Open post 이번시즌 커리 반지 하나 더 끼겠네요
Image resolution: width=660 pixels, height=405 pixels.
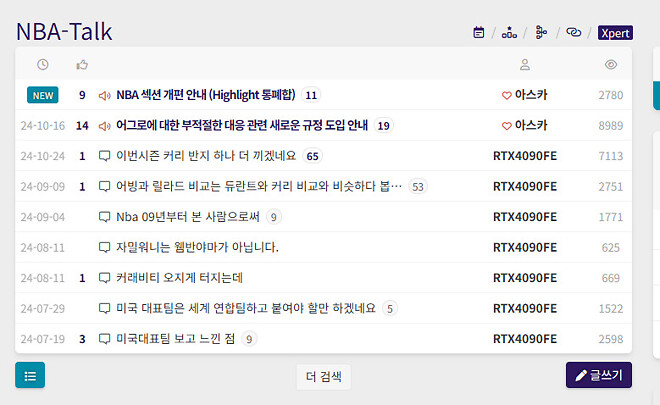click(206, 156)
